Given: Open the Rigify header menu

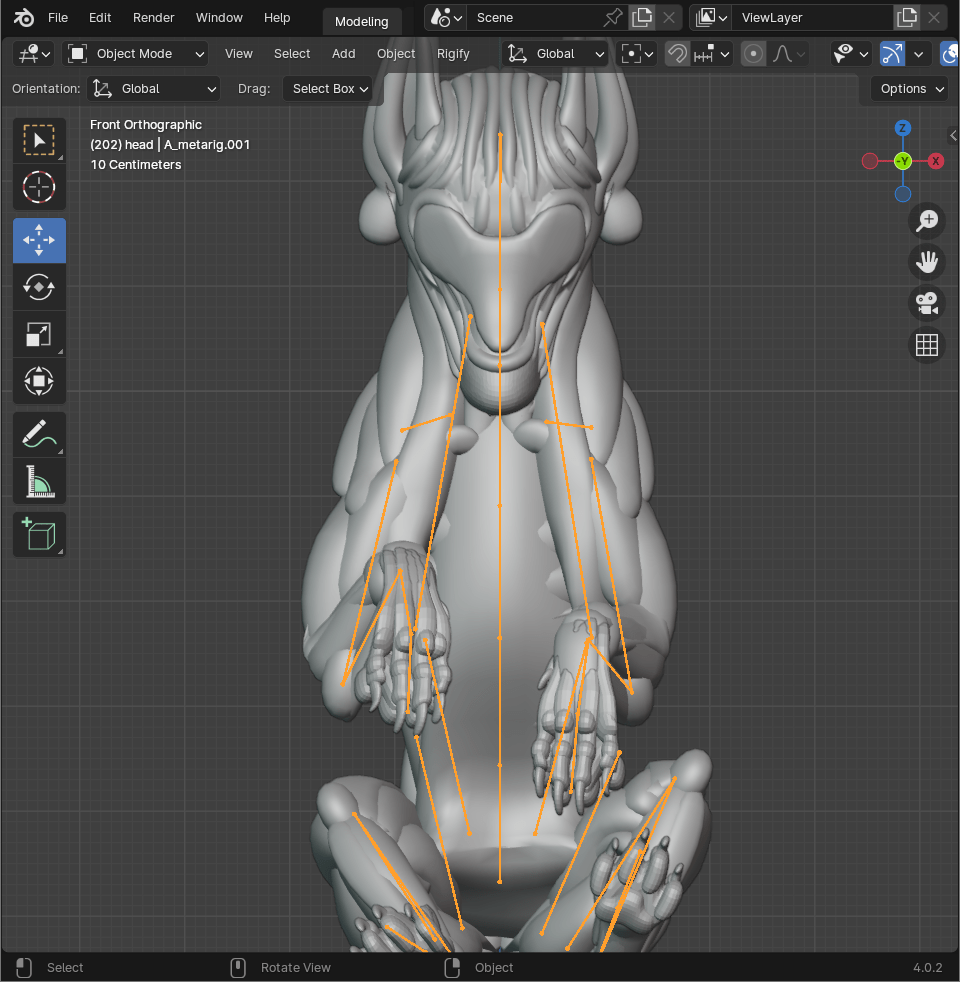Looking at the screenshot, I should click(x=453, y=54).
